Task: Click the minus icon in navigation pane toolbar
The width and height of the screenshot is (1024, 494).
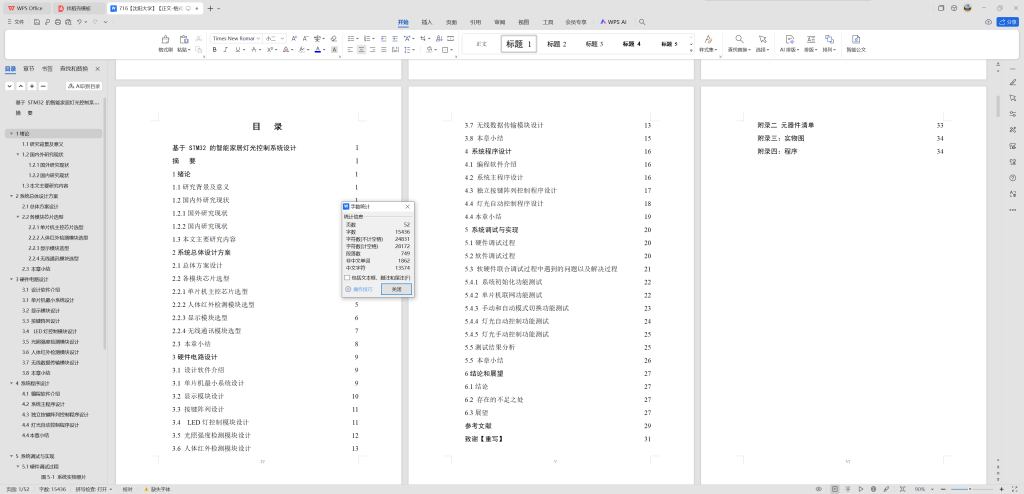Action: tap(43, 86)
